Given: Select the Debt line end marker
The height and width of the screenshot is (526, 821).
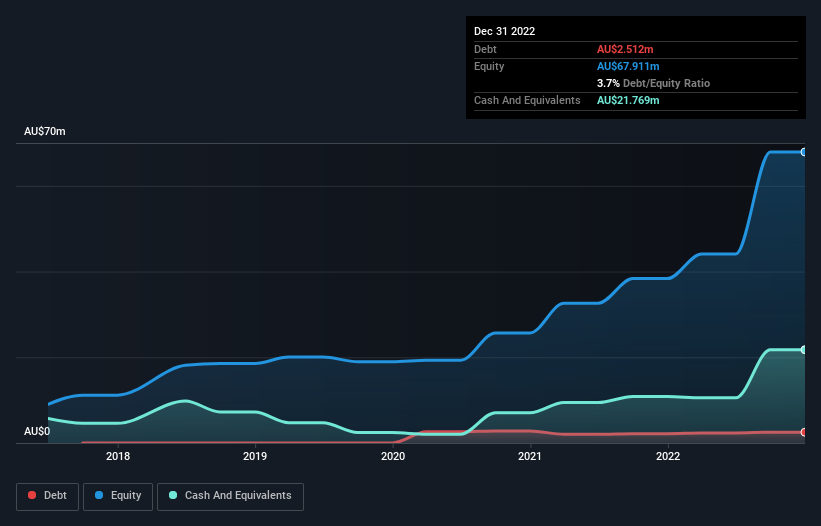Looking at the screenshot, I should pos(804,432).
